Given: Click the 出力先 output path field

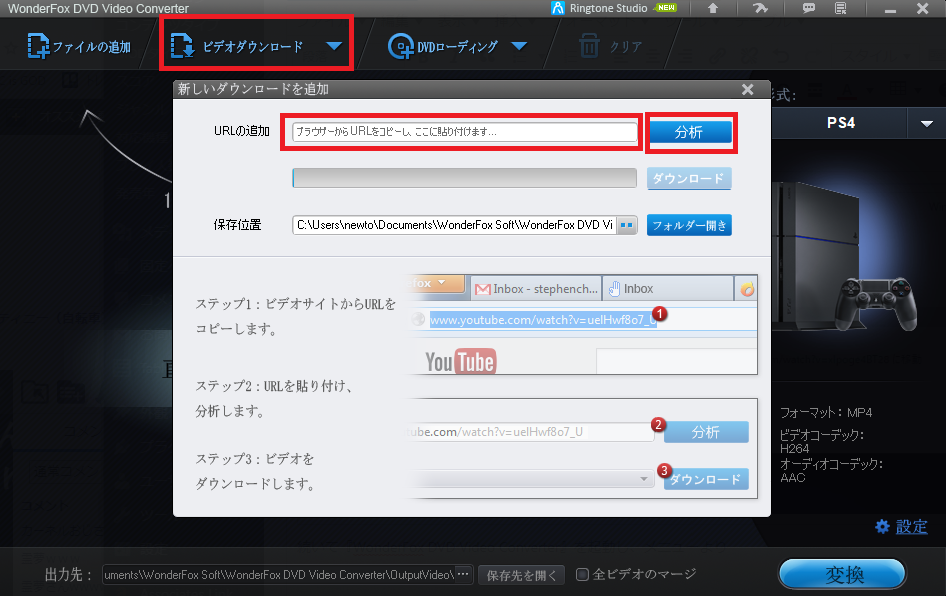Looking at the screenshot, I should (278, 574).
